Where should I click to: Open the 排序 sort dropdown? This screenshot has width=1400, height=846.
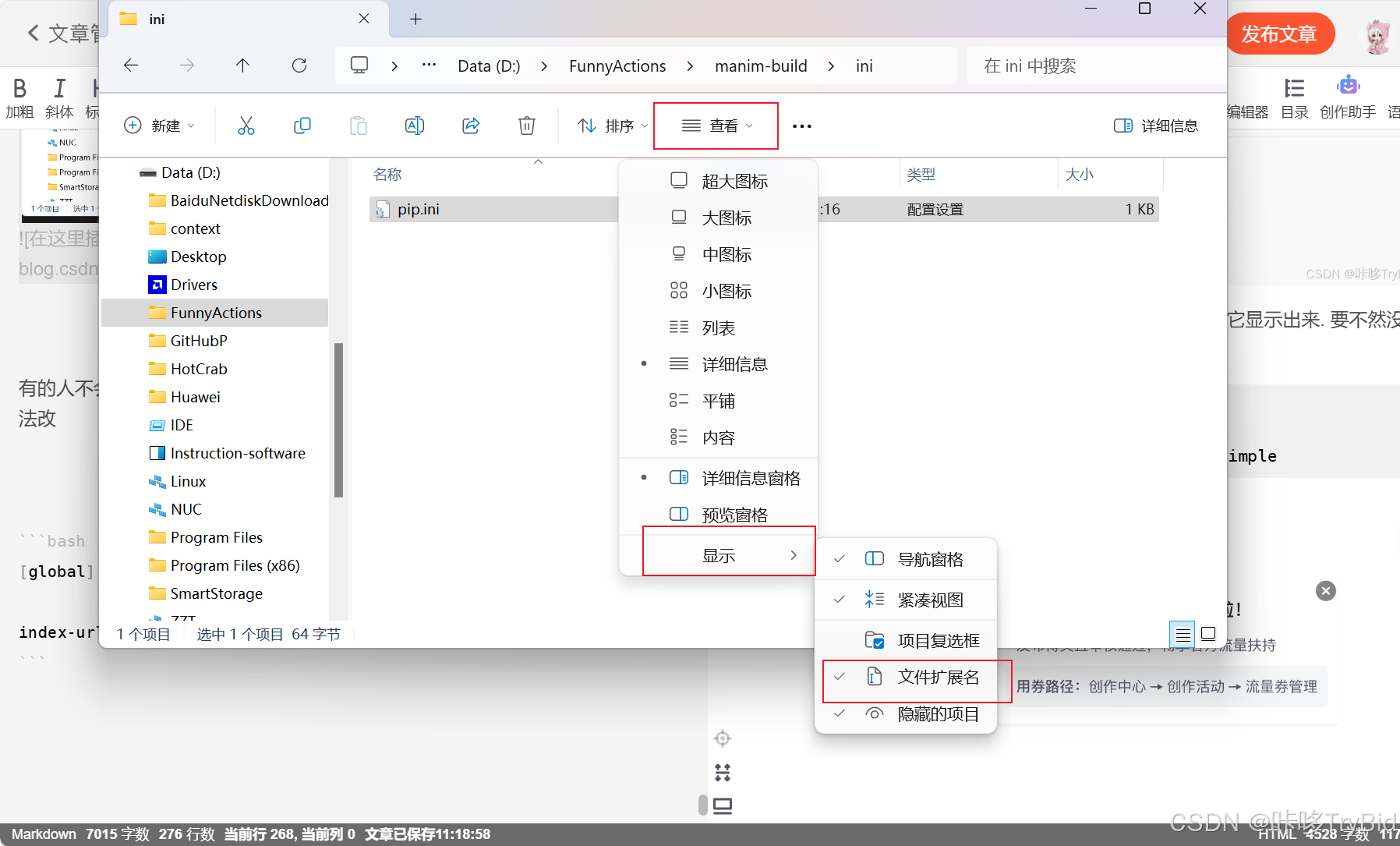tap(612, 126)
